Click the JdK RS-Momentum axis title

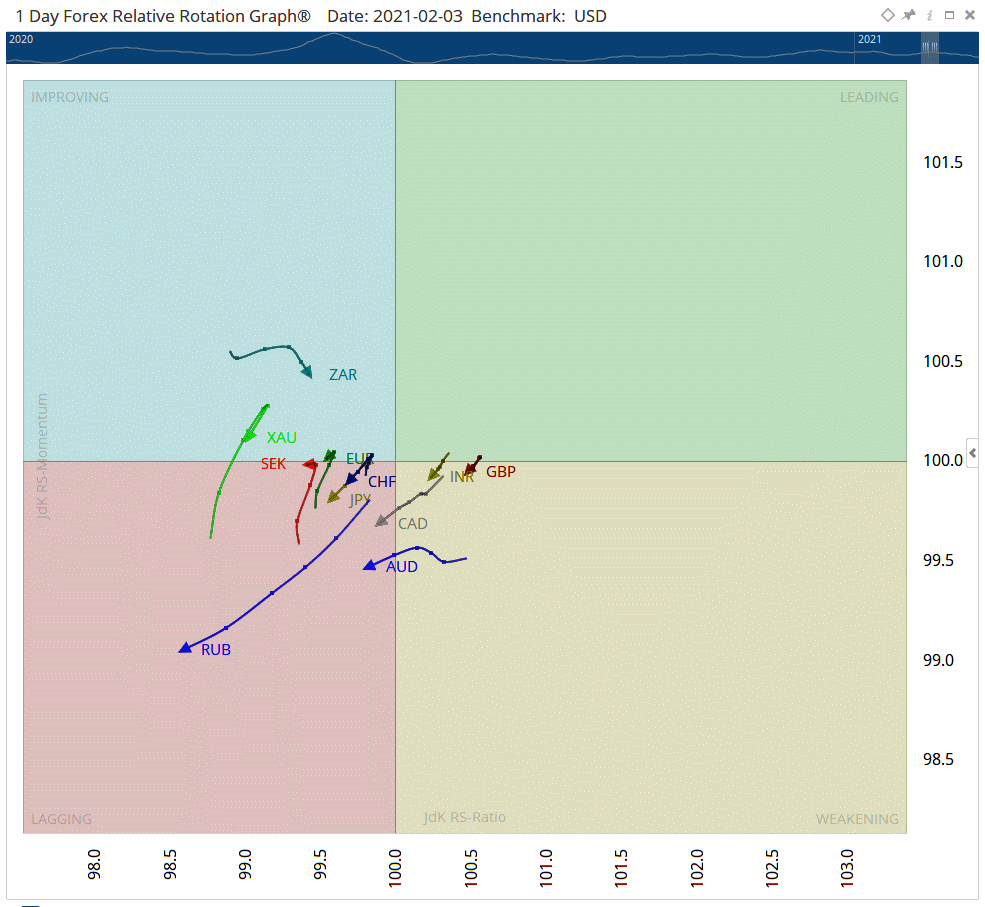point(42,456)
